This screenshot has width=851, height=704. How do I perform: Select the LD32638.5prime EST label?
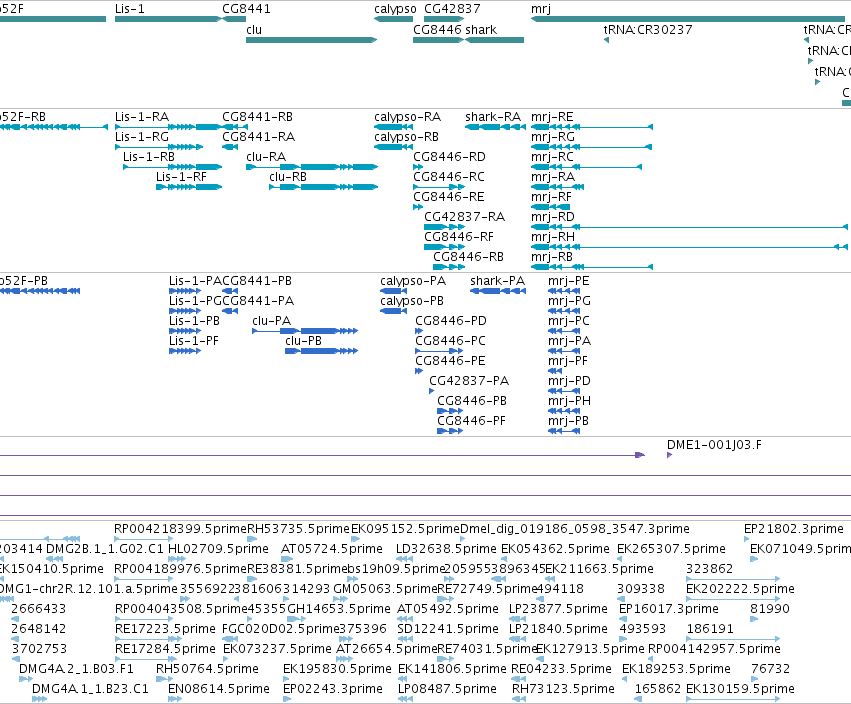(446, 549)
